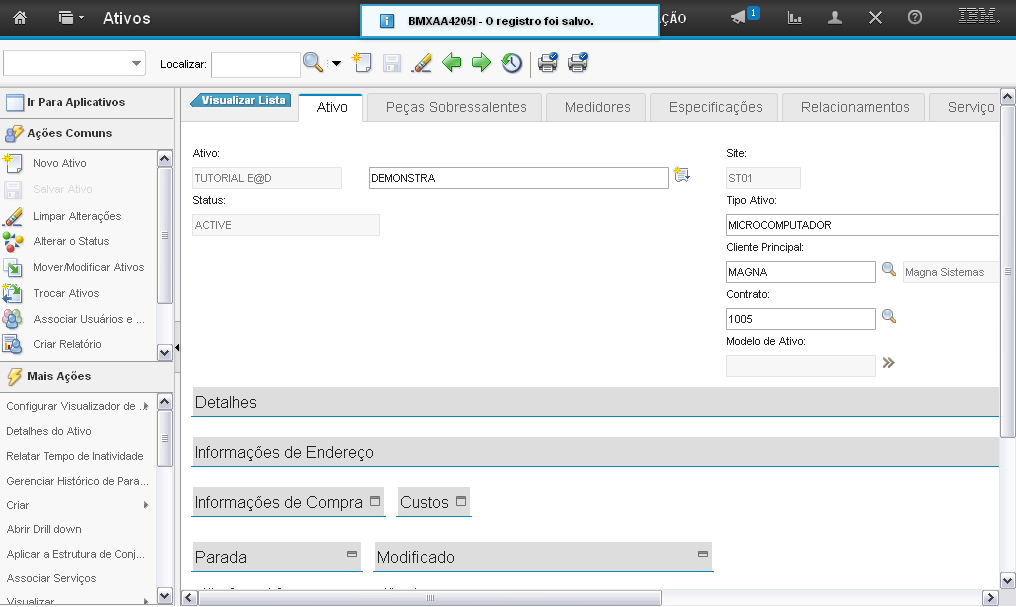Open the bulletin board megaphone notifications
The width and height of the screenshot is (1016, 607).
point(739,18)
